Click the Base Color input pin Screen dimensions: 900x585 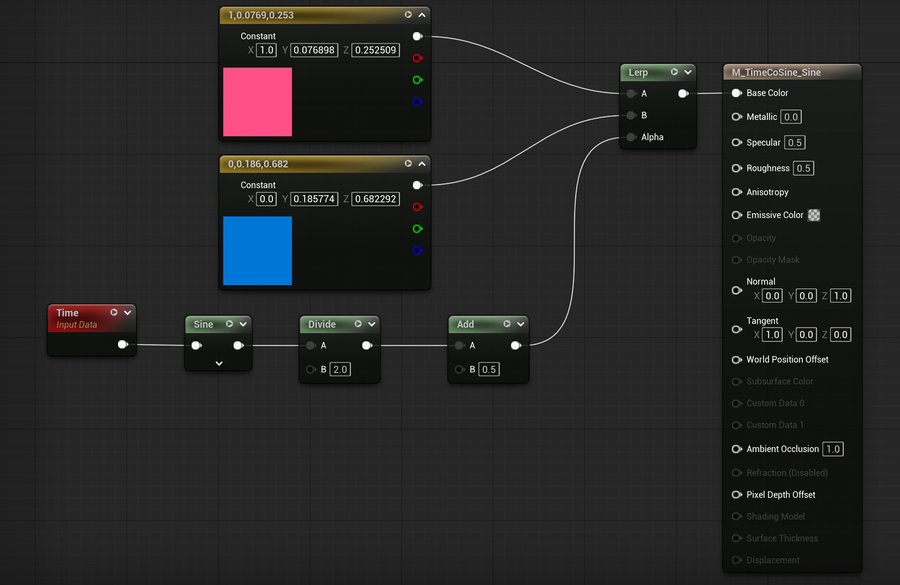[736, 93]
